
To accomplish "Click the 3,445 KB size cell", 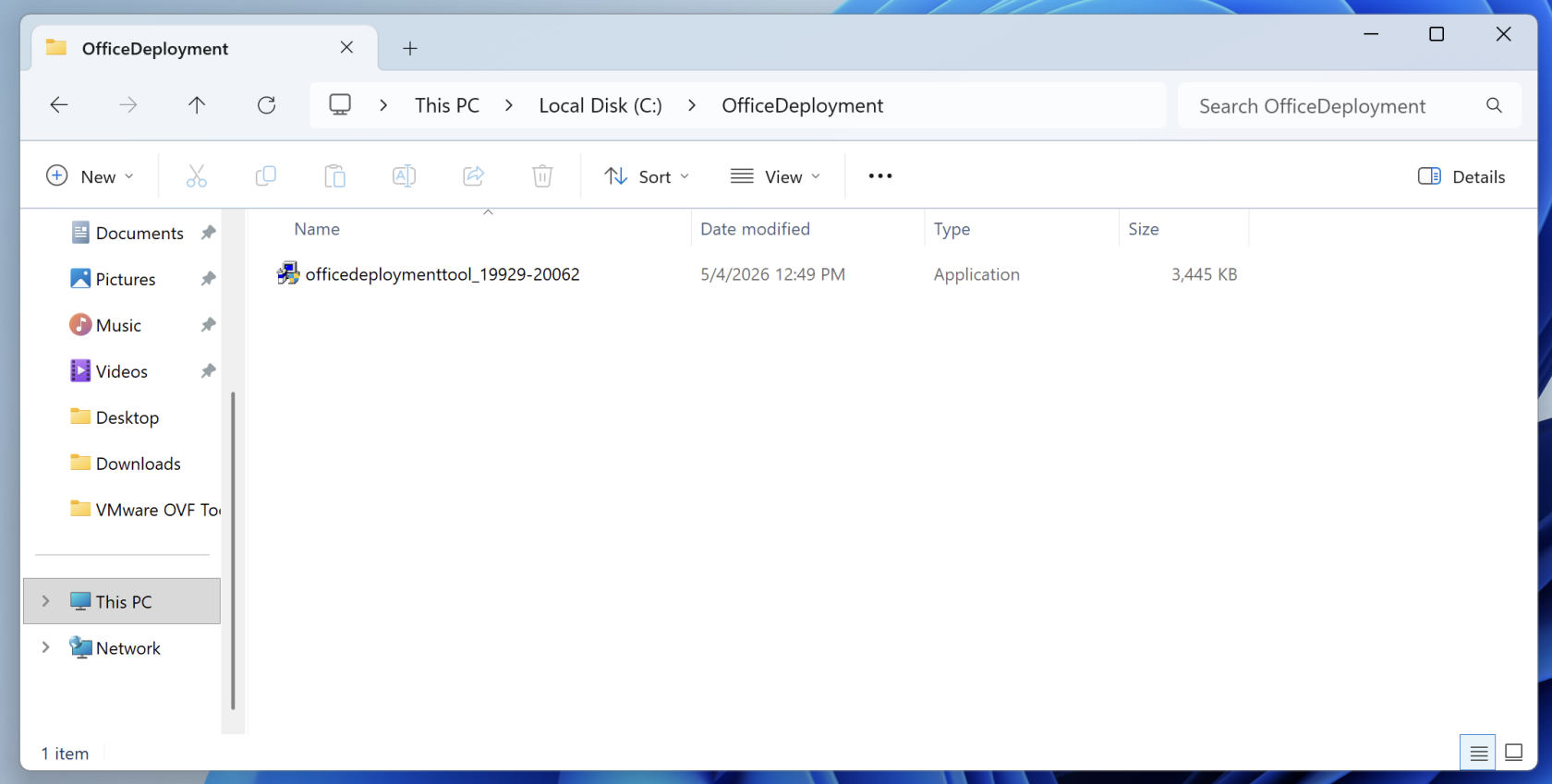I will coord(1204,274).
